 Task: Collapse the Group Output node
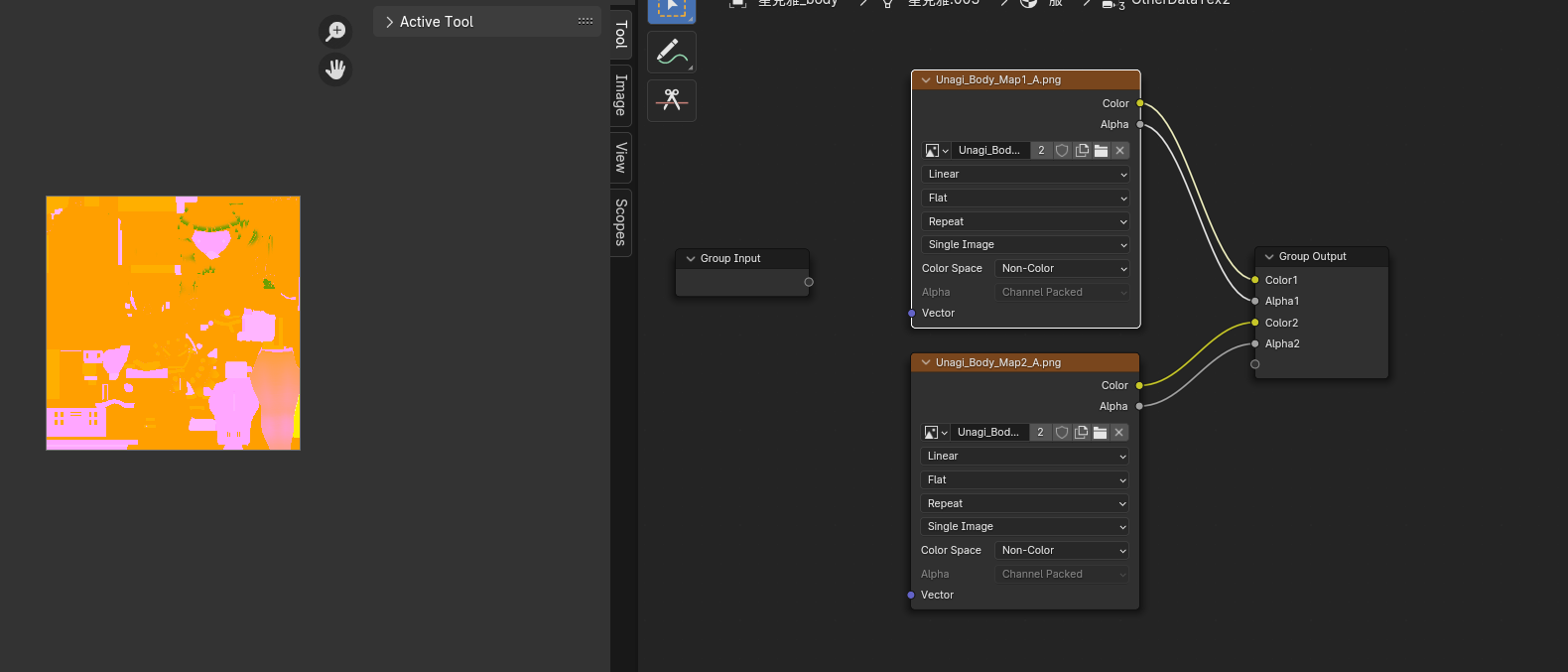(1269, 257)
